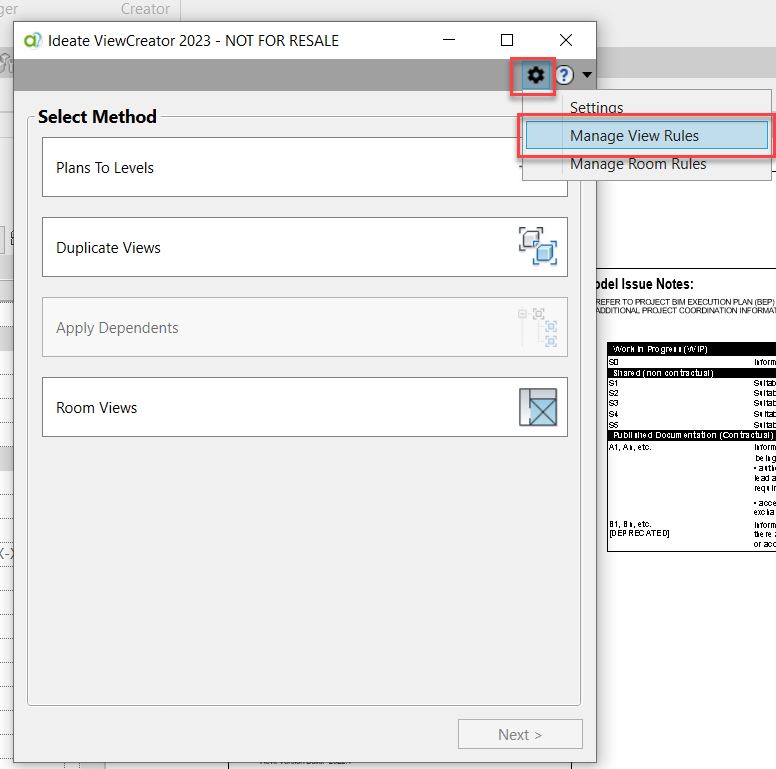Click the Creator ribbon label in Revit

pyautogui.click(x=145, y=9)
